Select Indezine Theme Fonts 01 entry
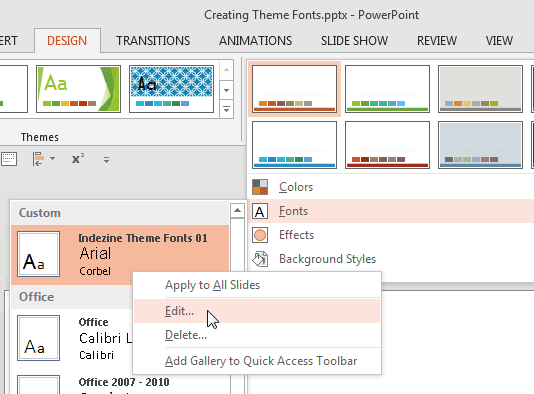534x394 pixels. [120, 254]
